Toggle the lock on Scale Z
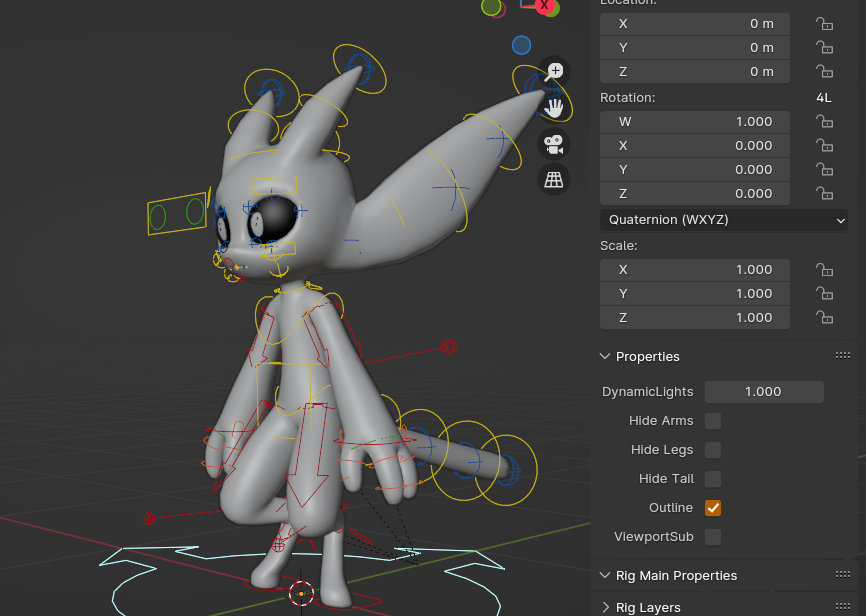This screenshot has width=866, height=616. click(824, 318)
